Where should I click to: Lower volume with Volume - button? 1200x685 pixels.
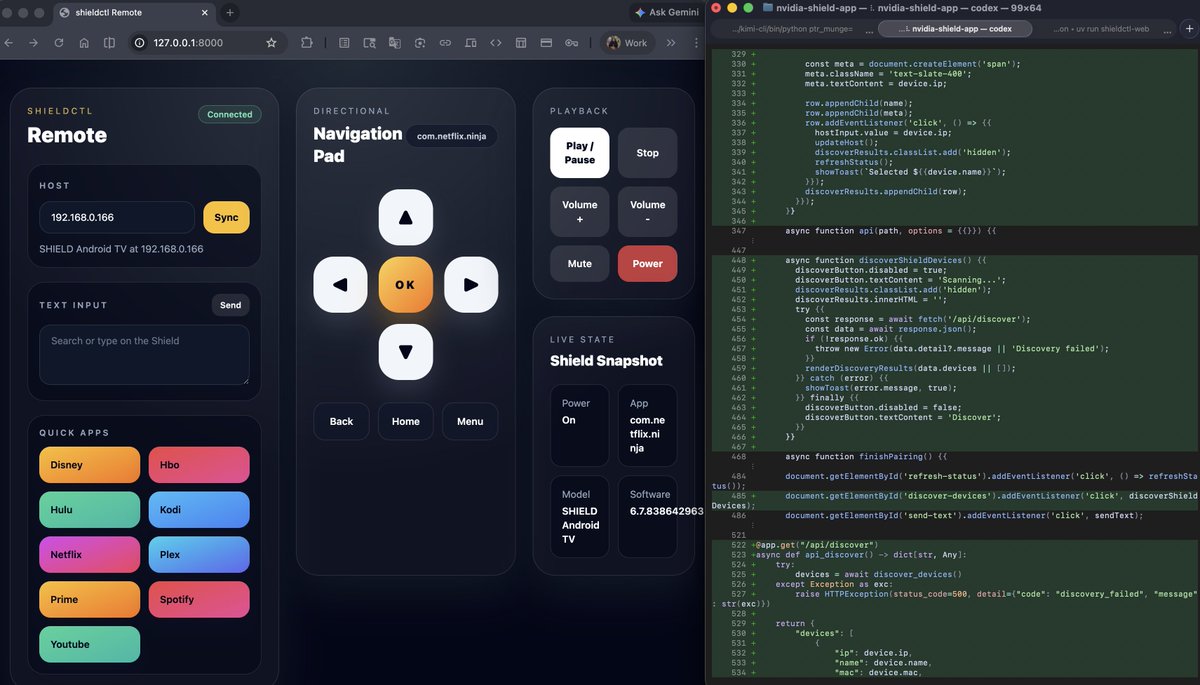(647, 212)
